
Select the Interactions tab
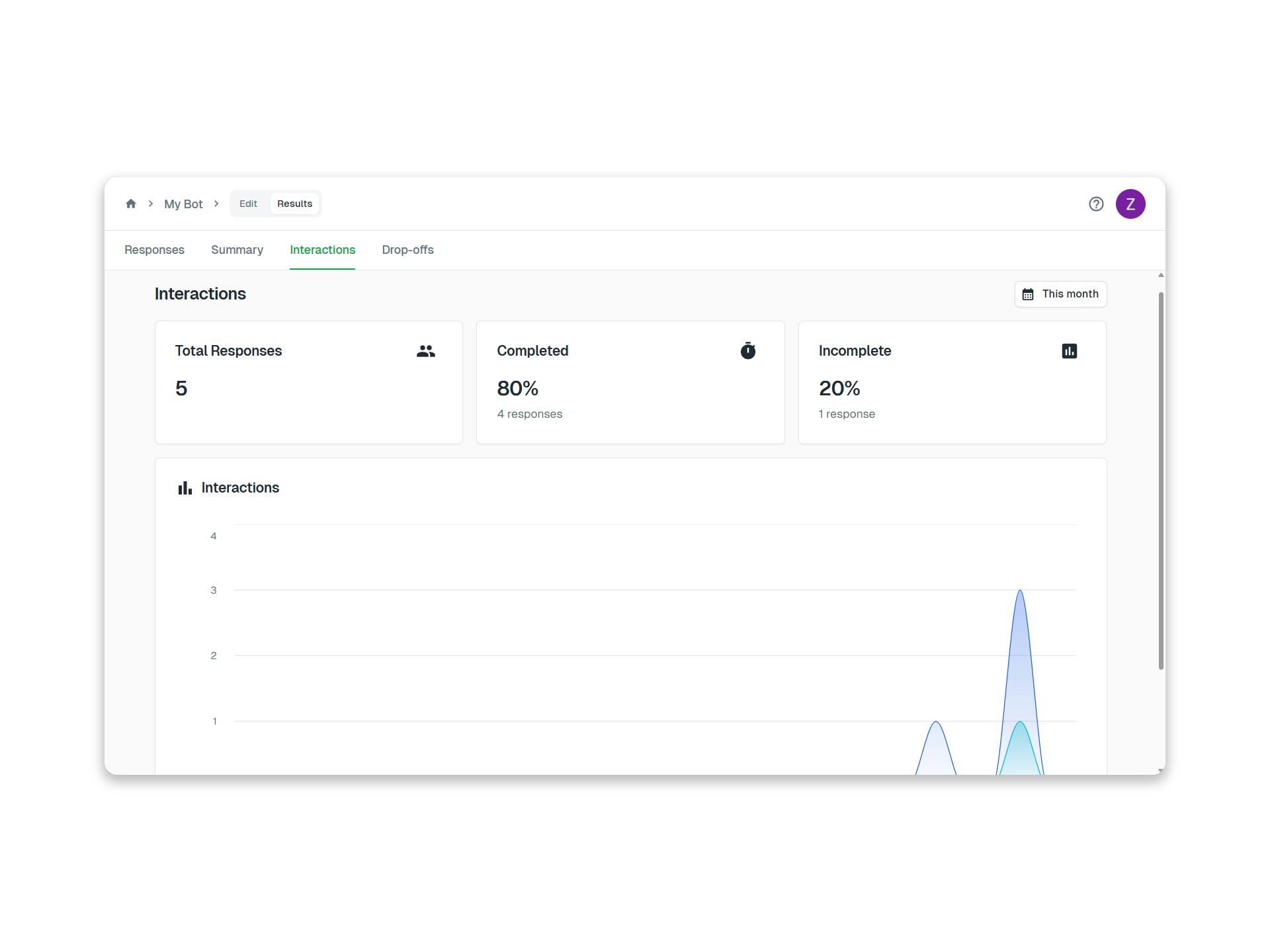pos(322,250)
